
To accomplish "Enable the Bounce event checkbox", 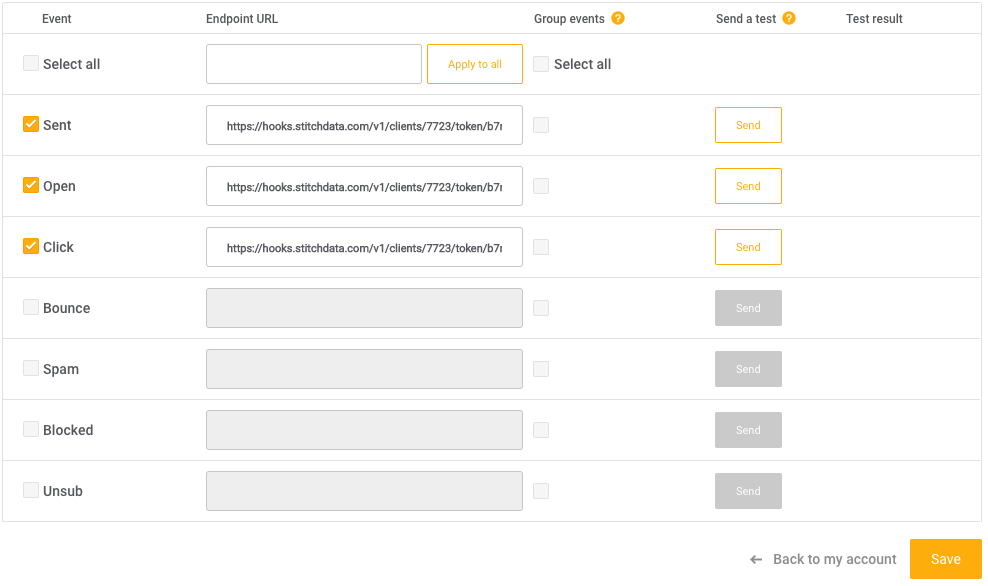I will (x=30, y=307).
